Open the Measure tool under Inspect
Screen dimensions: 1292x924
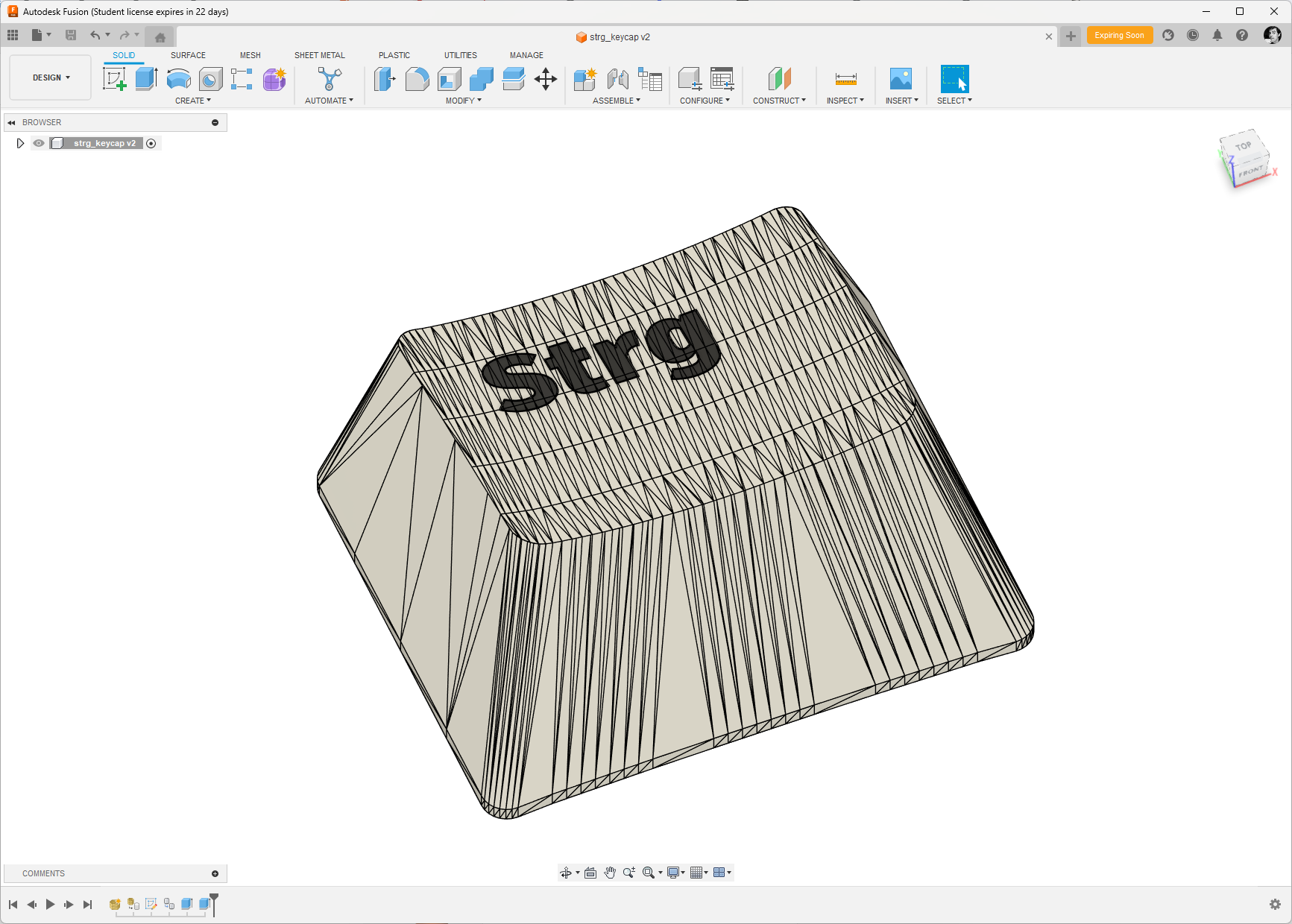pyautogui.click(x=845, y=79)
